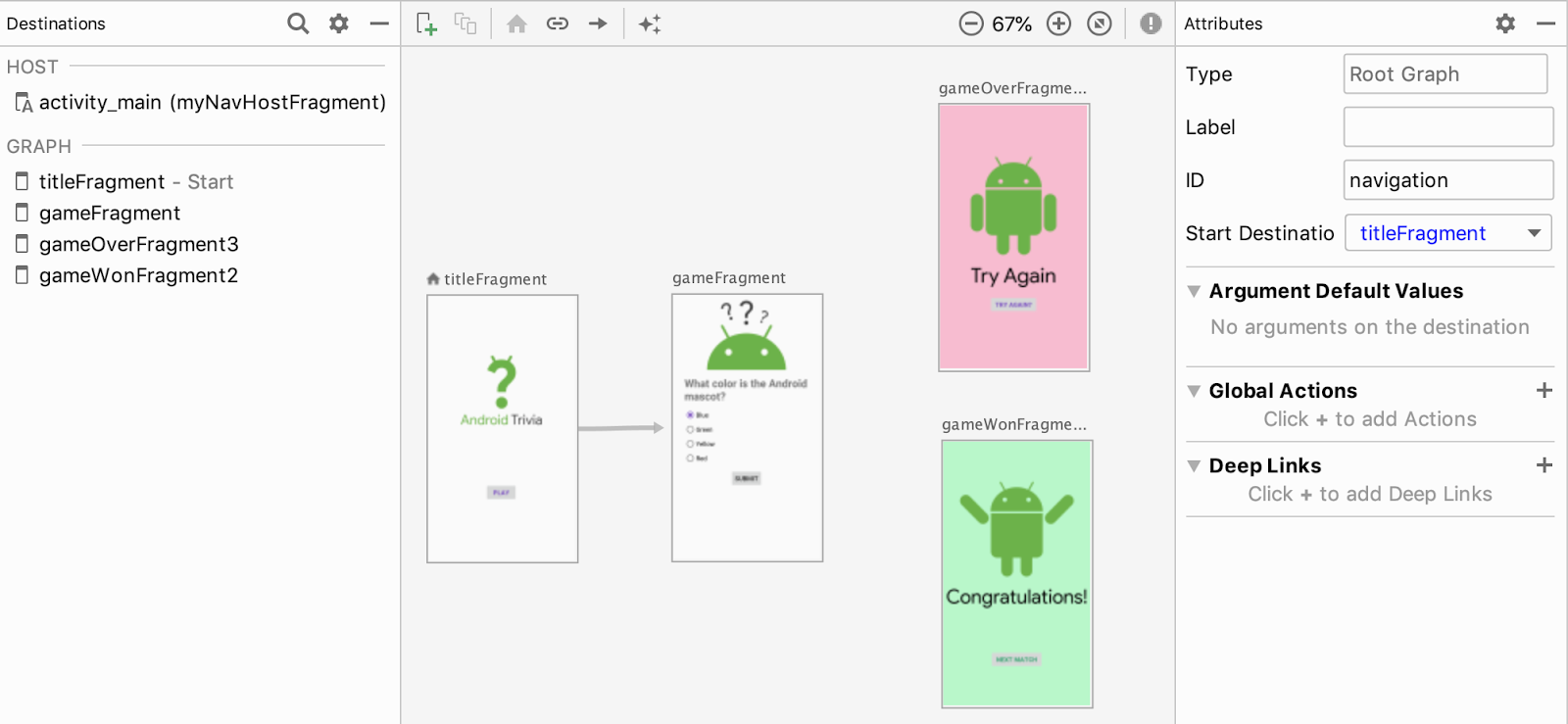Collapse the Global Actions section

[1194, 391]
